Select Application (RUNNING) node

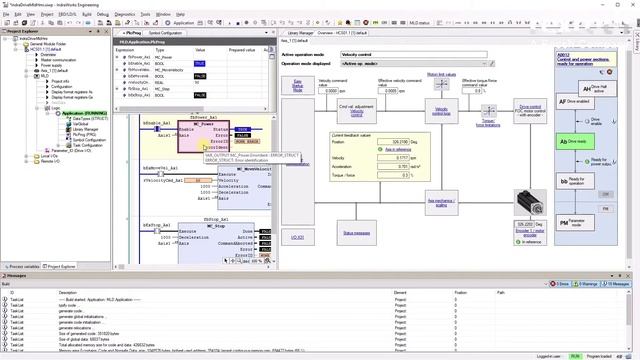(x=84, y=113)
